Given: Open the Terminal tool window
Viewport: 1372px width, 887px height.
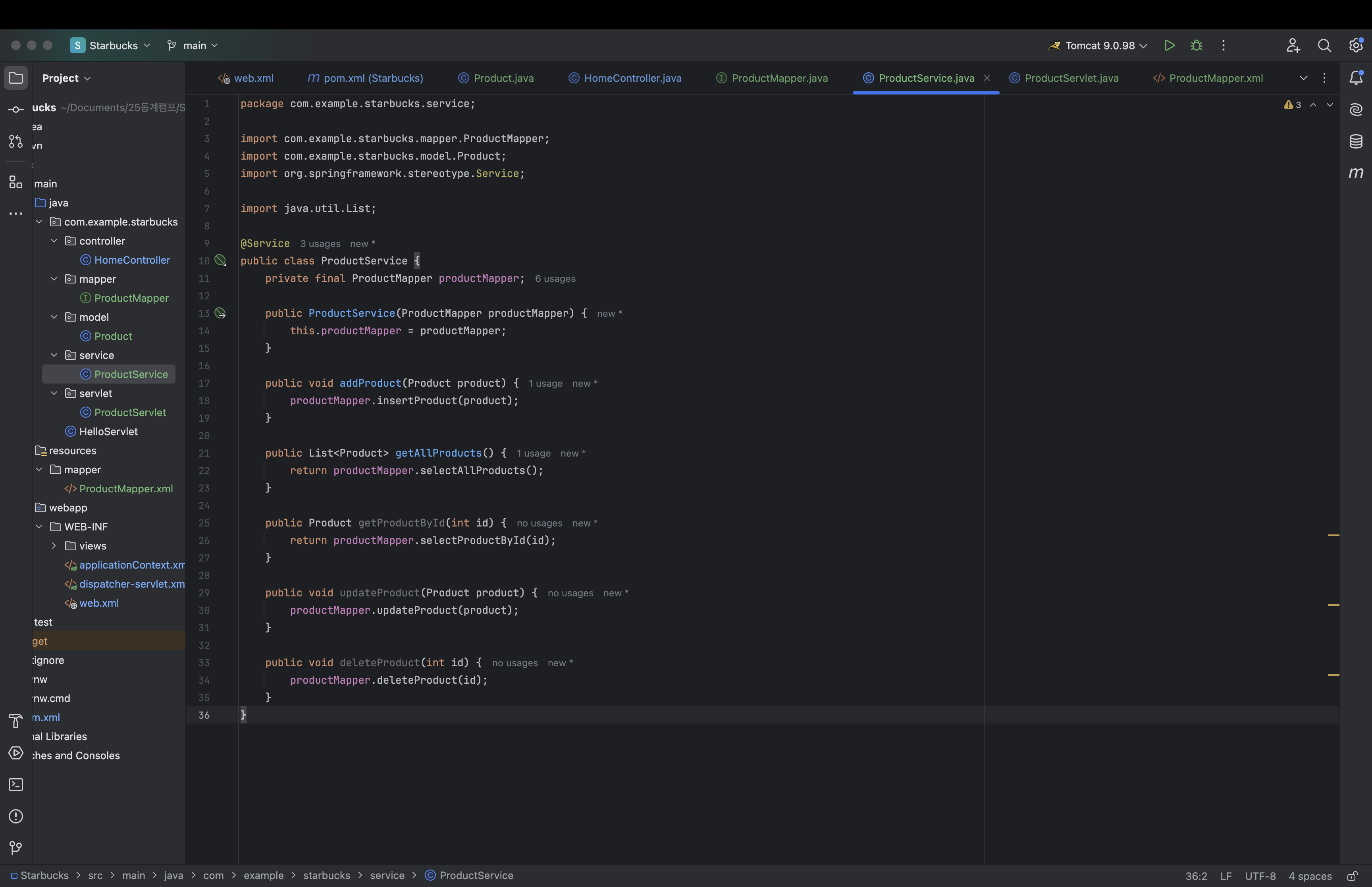Looking at the screenshot, I should [x=16, y=785].
